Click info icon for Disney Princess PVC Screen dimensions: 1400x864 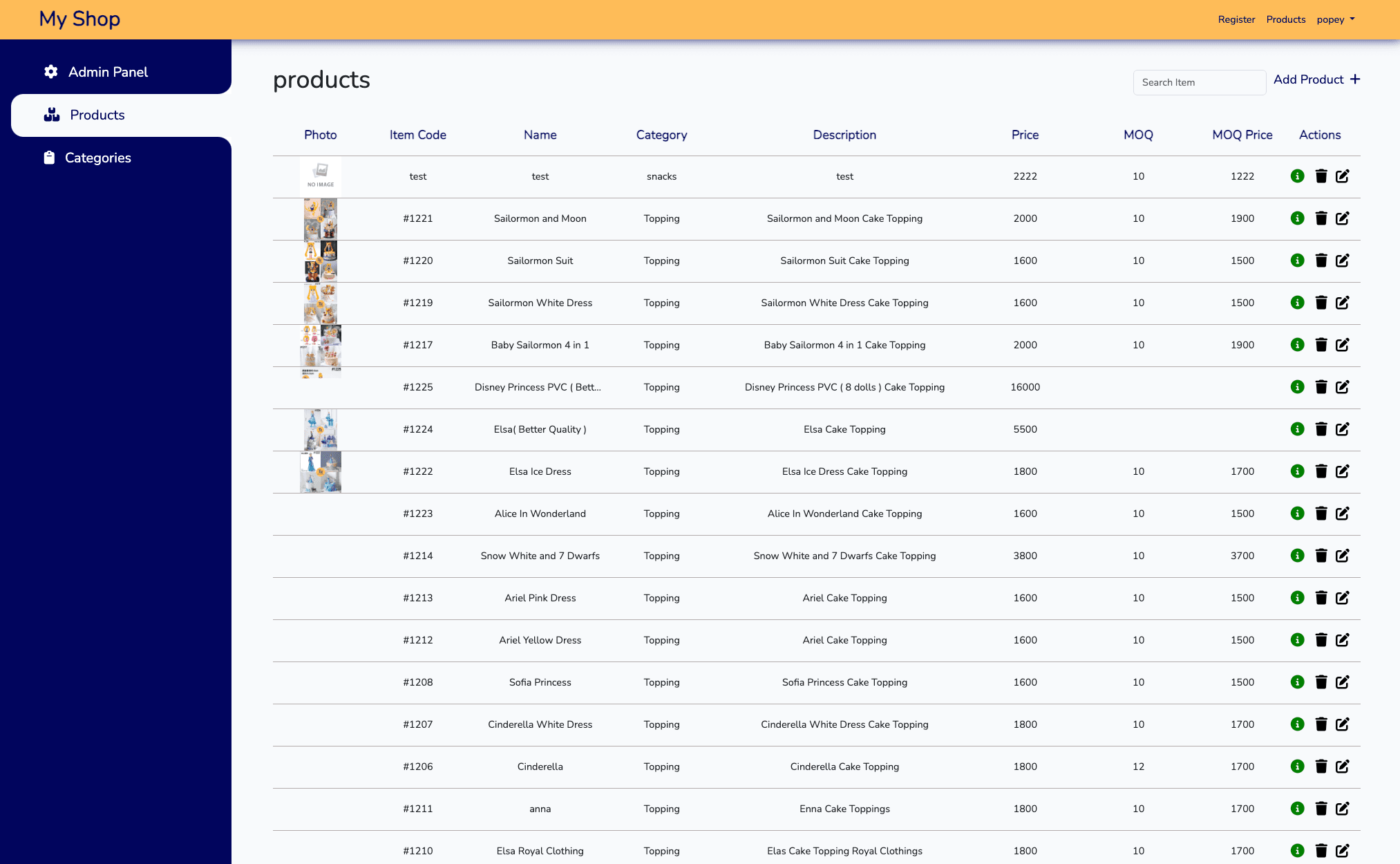[1297, 387]
